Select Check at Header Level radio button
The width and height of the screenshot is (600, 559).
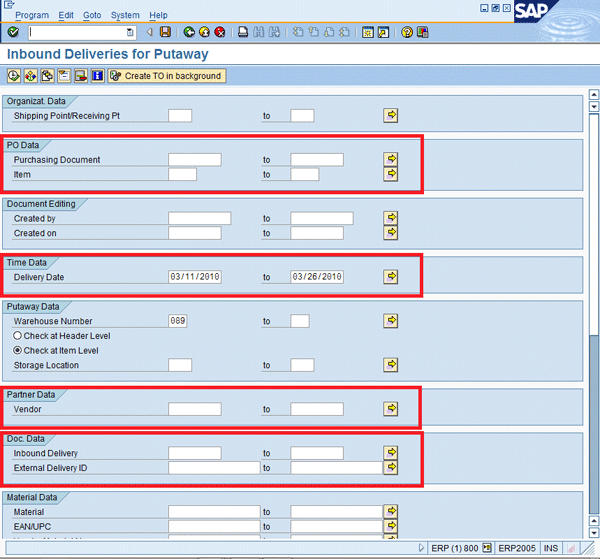[x=19, y=336]
